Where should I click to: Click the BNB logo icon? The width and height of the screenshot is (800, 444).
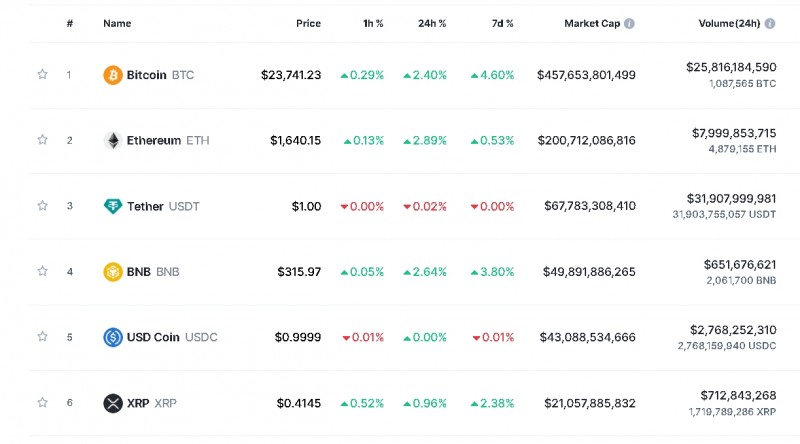point(113,272)
